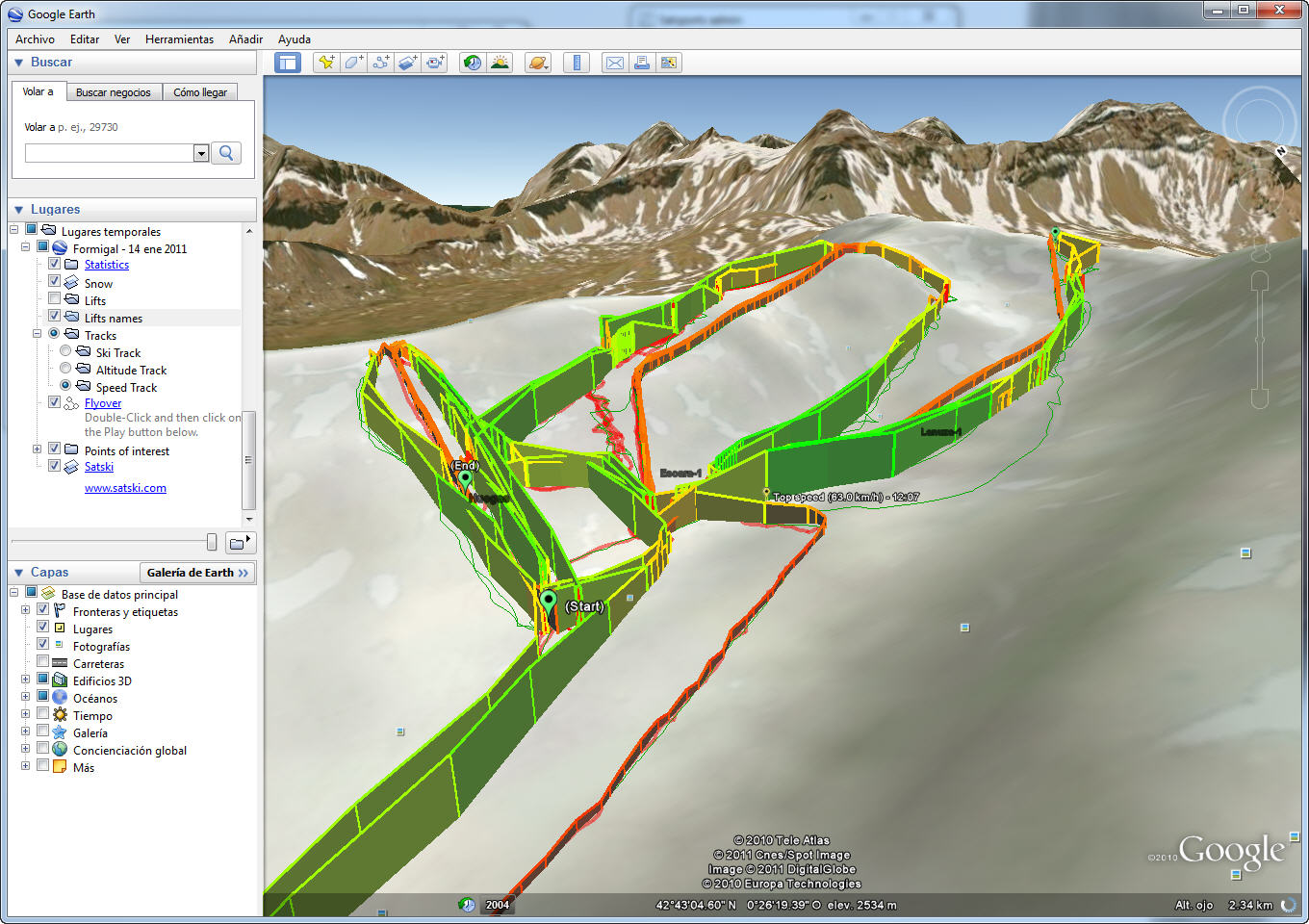Click the Places opacity slider handle

[x=212, y=542]
